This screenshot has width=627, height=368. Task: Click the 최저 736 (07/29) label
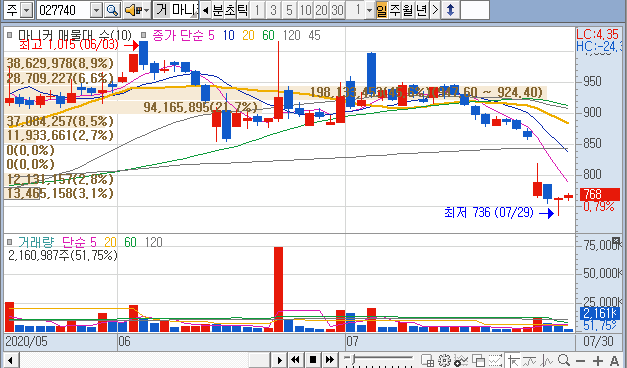[489, 212]
